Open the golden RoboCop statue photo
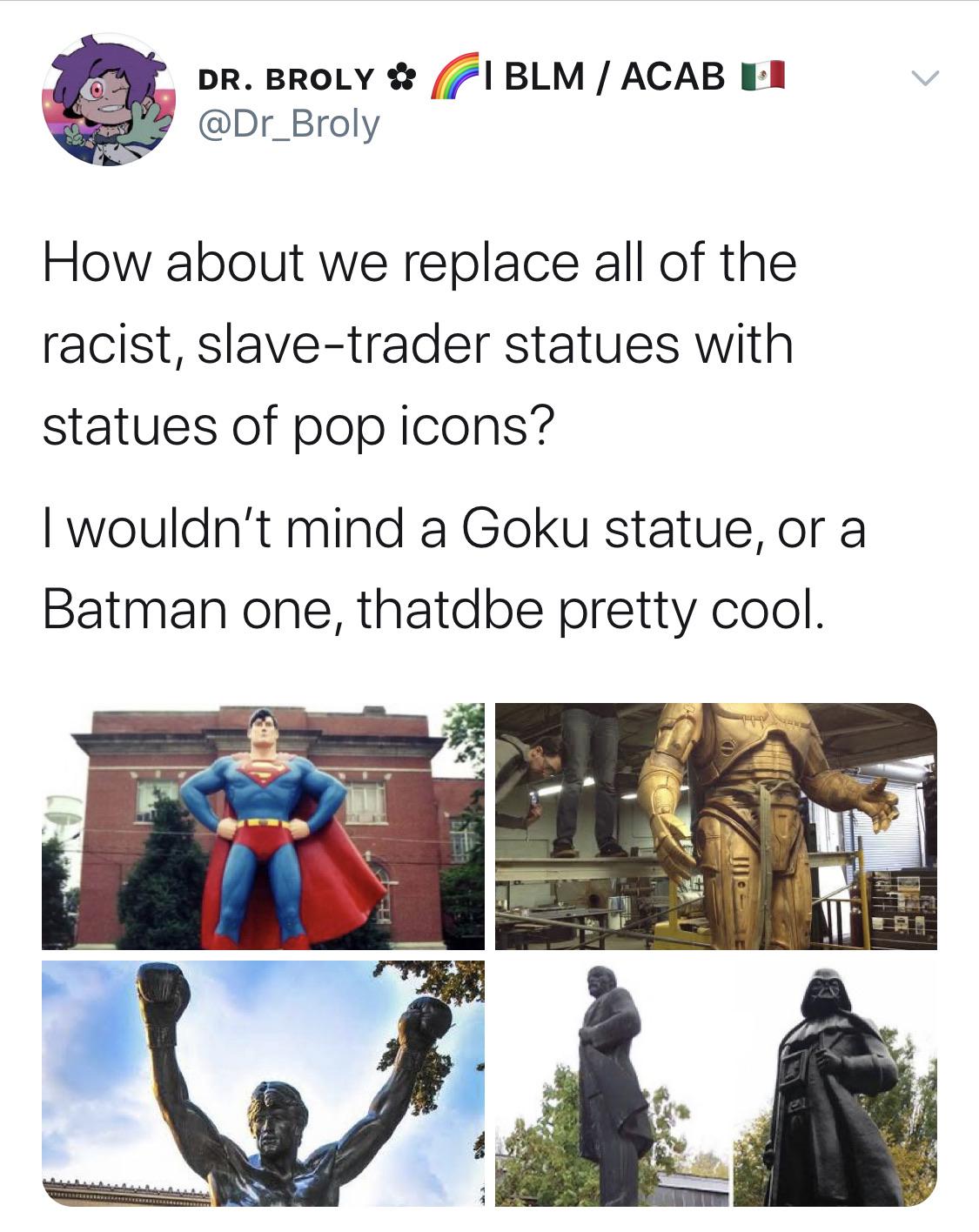Viewport: 979px width, 1232px height. point(716,826)
